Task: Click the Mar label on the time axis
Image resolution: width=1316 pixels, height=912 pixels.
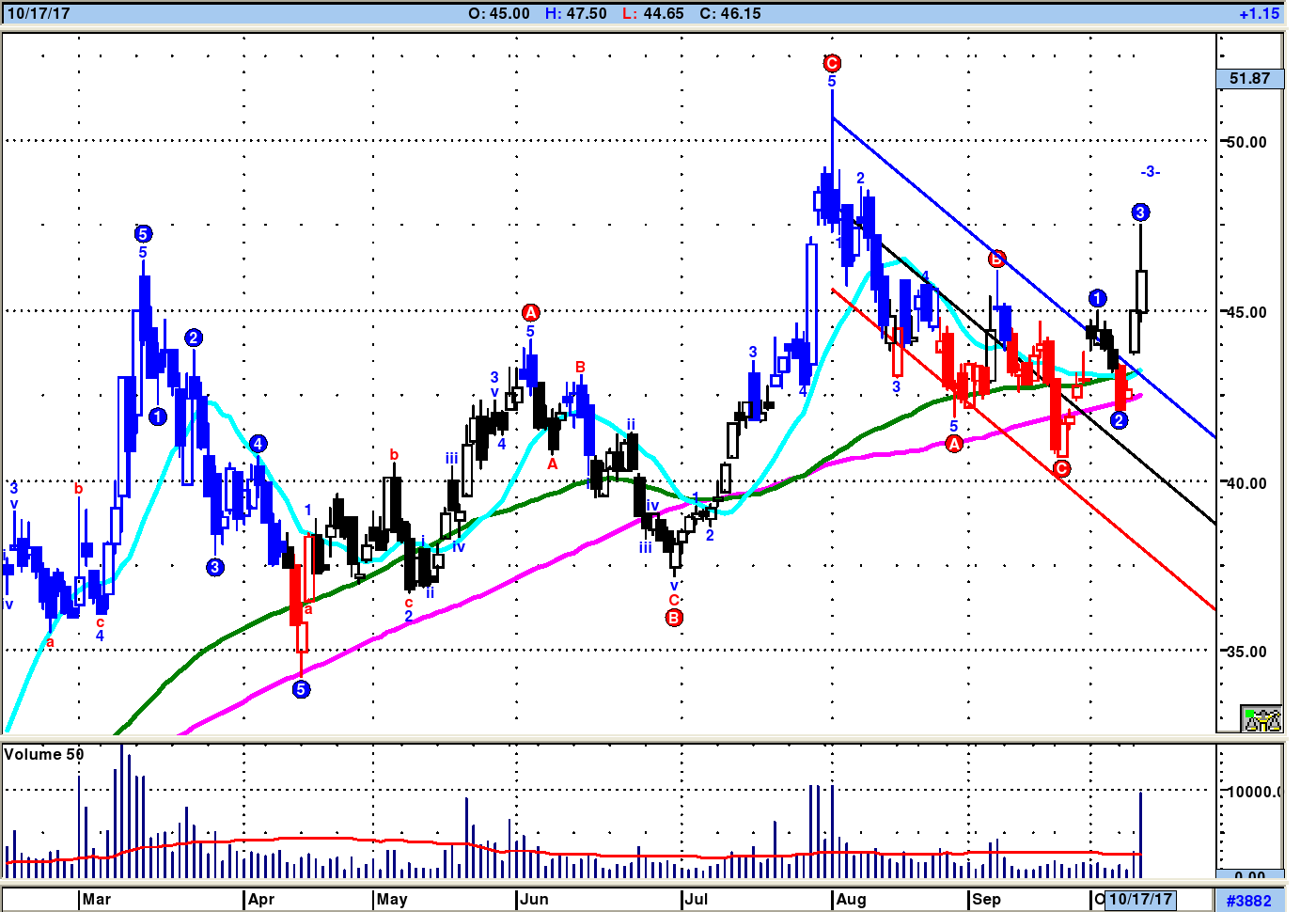Action: tap(96, 899)
